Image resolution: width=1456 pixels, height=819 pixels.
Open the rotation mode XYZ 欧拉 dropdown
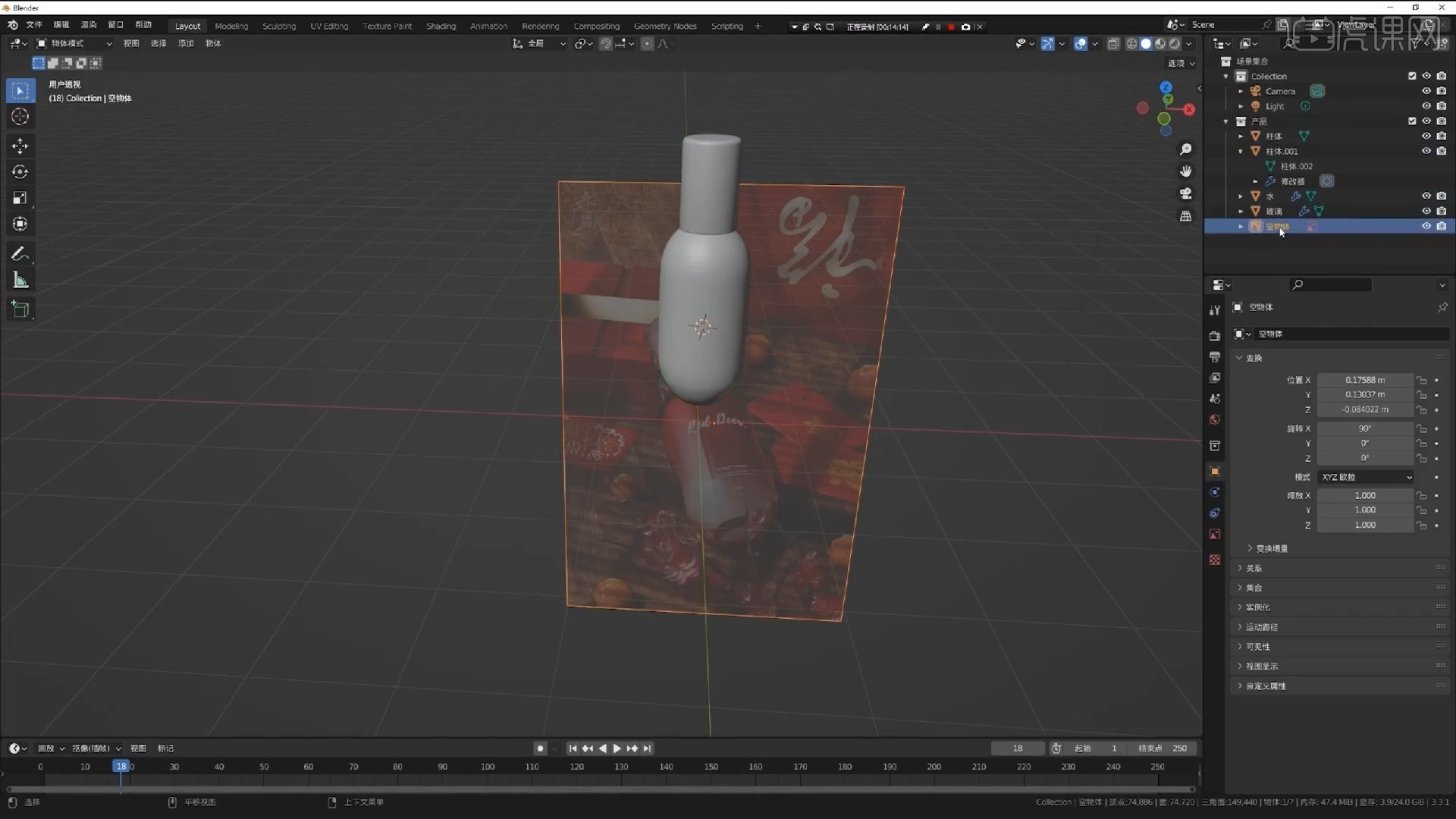point(1366,477)
